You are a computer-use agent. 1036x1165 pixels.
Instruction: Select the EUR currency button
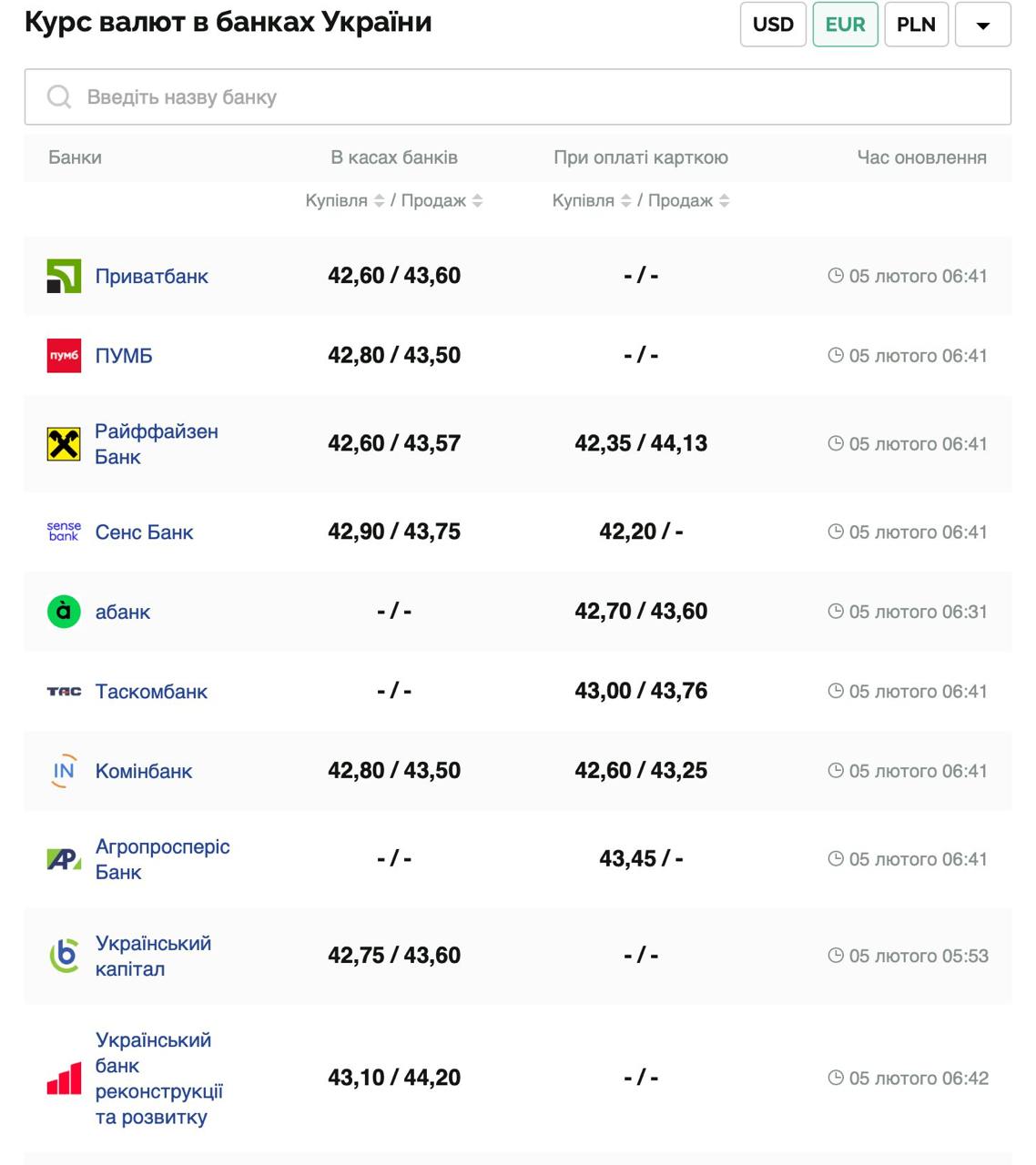click(x=845, y=25)
